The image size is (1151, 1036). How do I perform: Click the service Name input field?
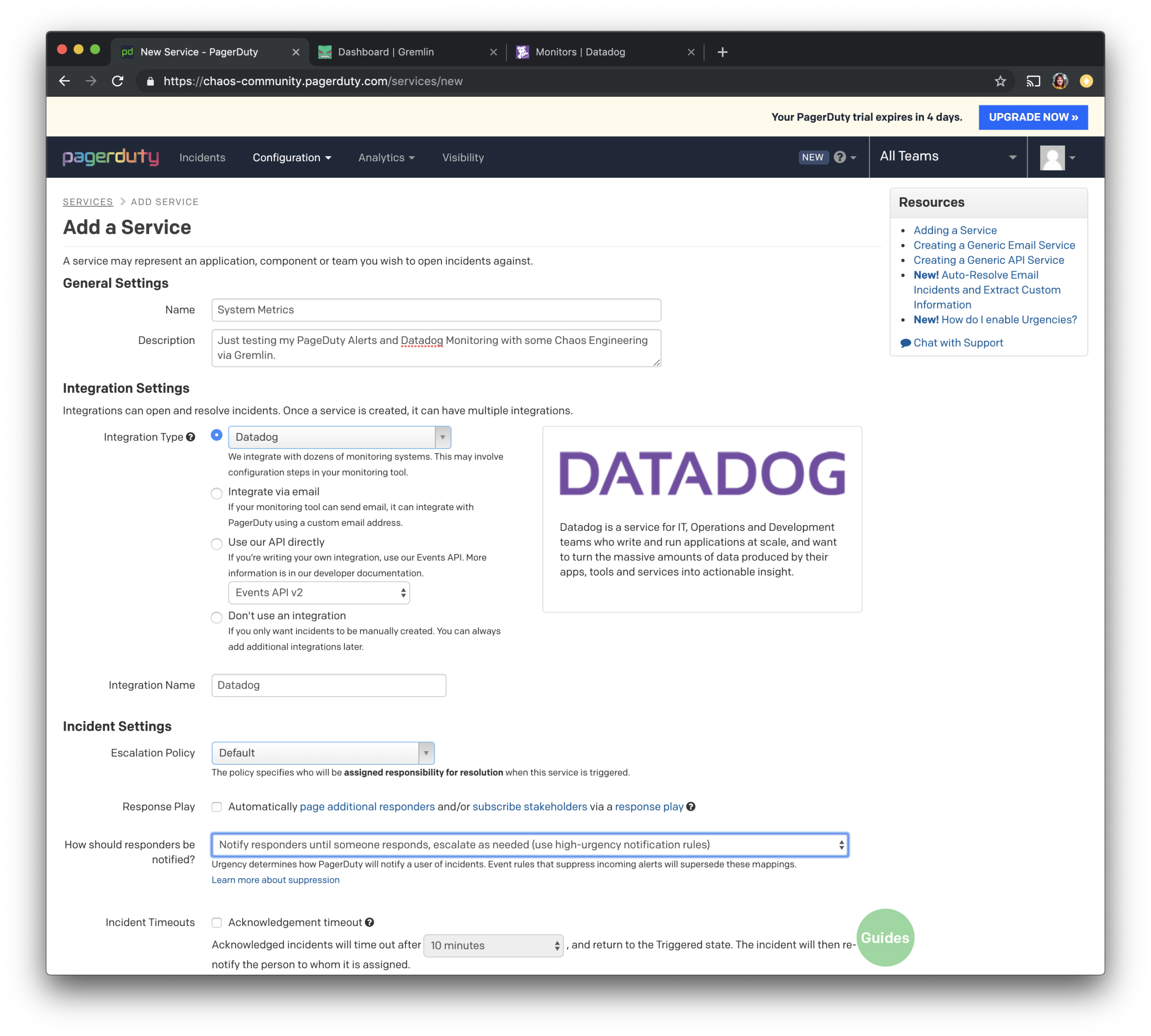tap(436, 310)
